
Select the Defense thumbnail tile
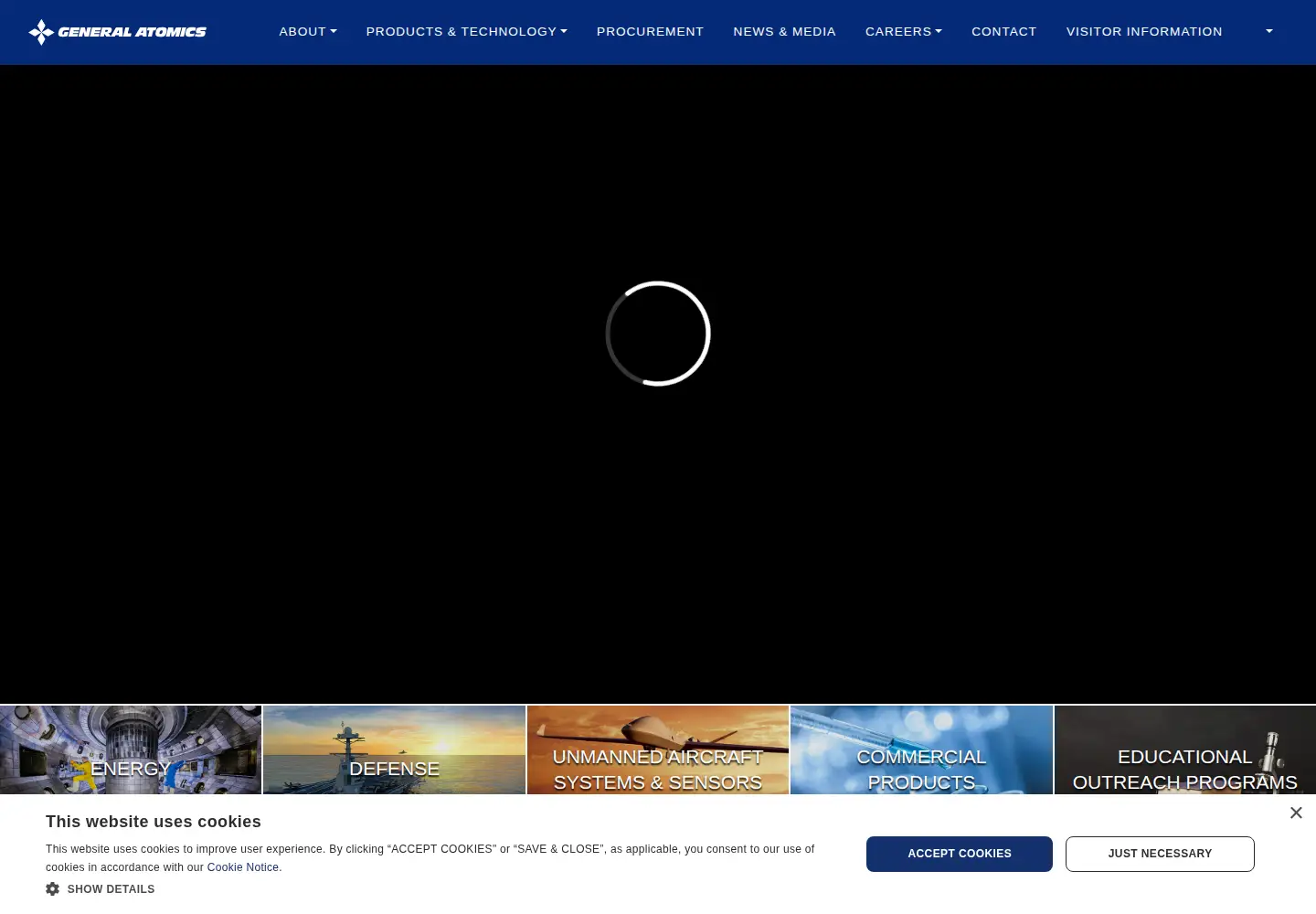[x=394, y=749]
